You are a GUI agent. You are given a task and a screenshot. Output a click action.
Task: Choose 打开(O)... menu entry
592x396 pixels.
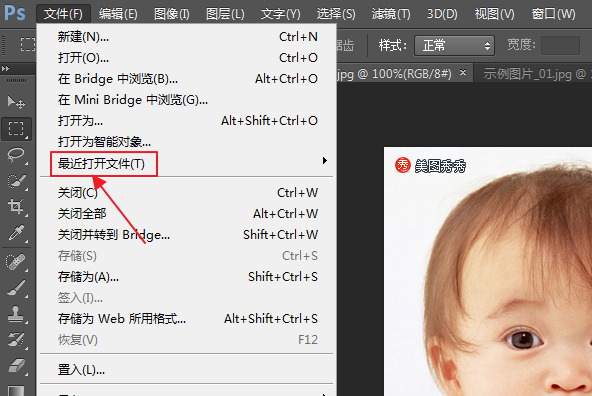(187, 58)
